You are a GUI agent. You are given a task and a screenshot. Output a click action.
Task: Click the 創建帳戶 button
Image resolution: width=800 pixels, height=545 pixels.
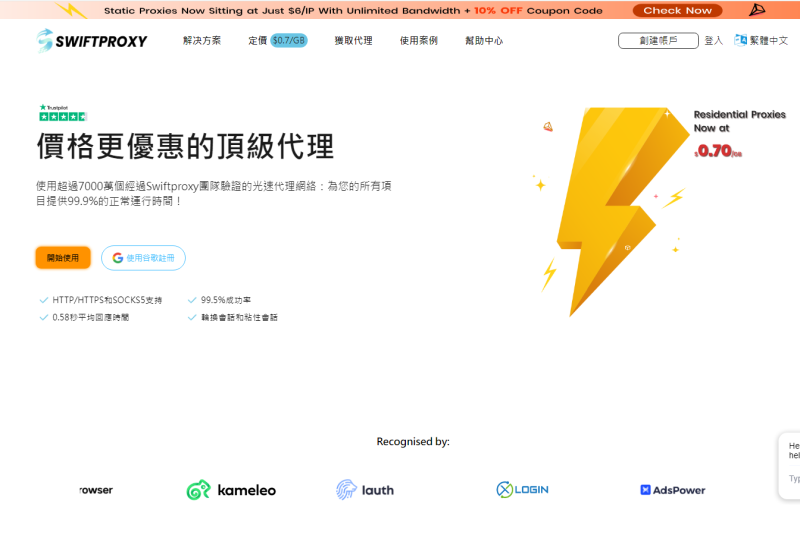pyautogui.click(x=658, y=40)
